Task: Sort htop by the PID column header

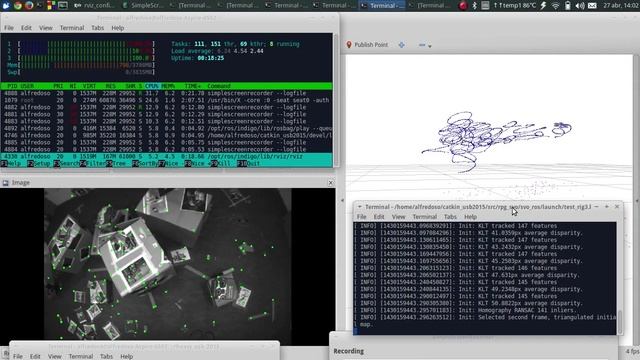Action: [x=12, y=86]
